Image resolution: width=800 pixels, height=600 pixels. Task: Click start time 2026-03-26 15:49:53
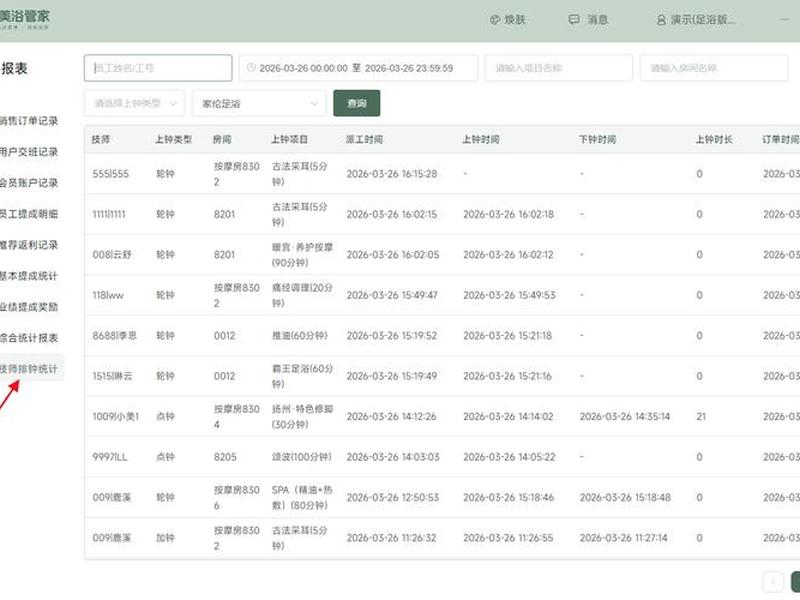pos(509,295)
